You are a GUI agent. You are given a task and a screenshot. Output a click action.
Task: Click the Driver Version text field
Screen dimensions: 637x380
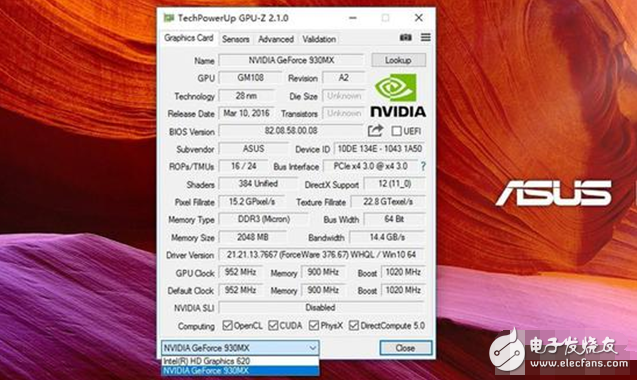[321, 255]
